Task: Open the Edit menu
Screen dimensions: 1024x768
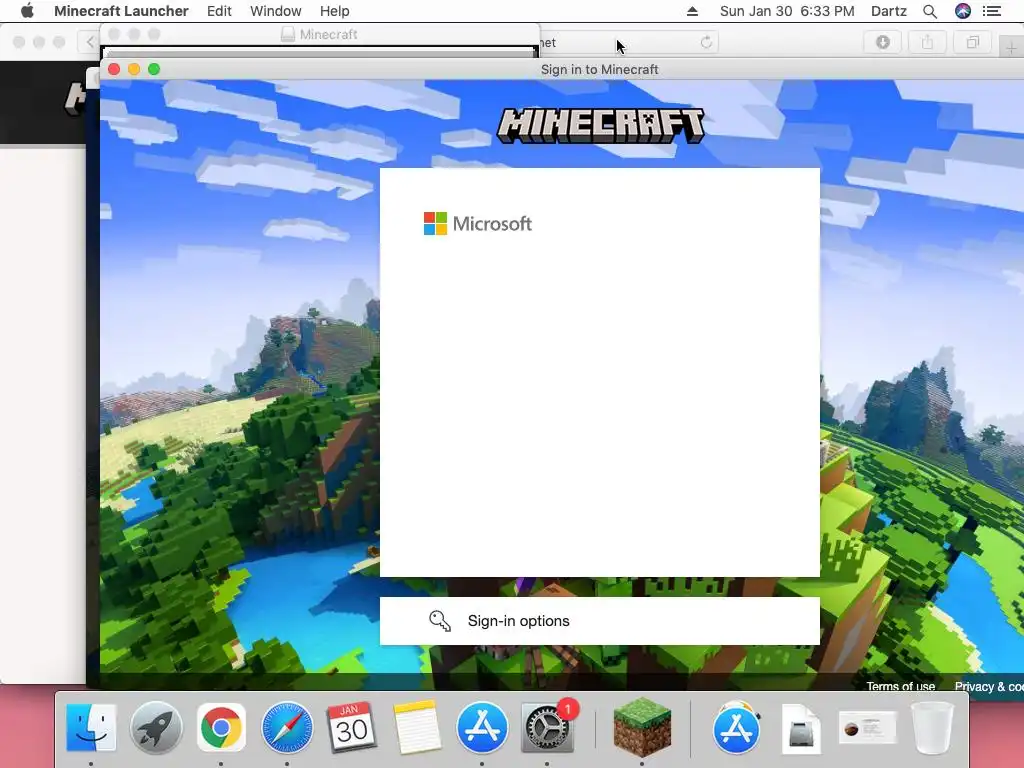Action: pyautogui.click(x=219, y=11)
